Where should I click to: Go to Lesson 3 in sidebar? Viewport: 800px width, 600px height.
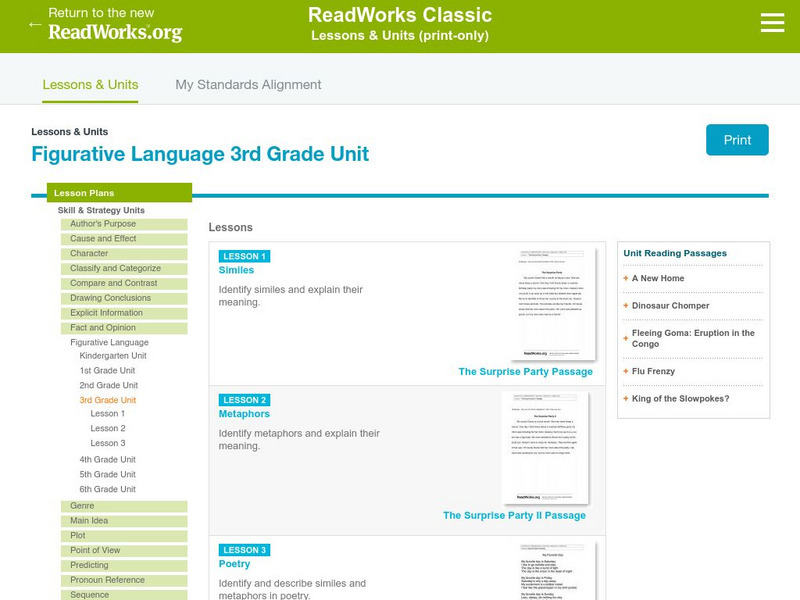click(108, 443)
